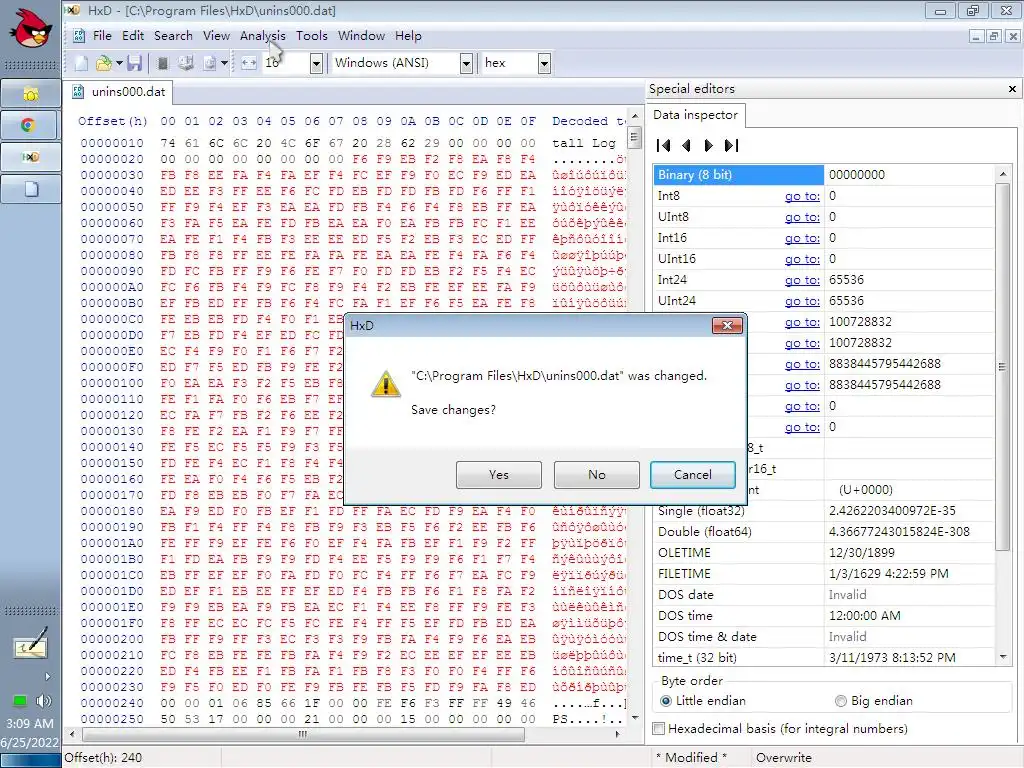The height and width of the screenshot is (768, 1024).
Task: Click the go to link for Int16
Action: coord(802,238)
